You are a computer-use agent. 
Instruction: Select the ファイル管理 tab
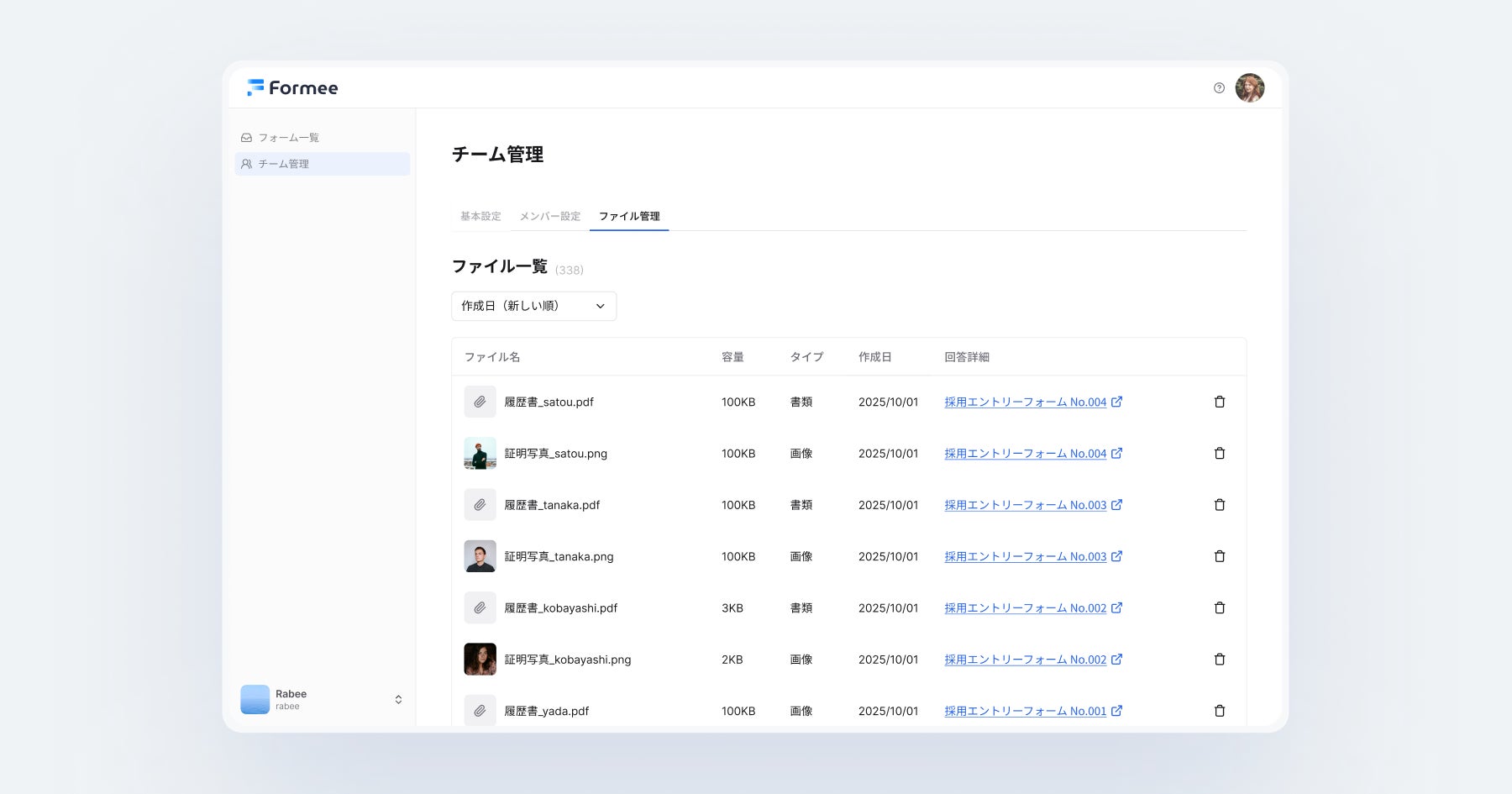pos(629,216)
